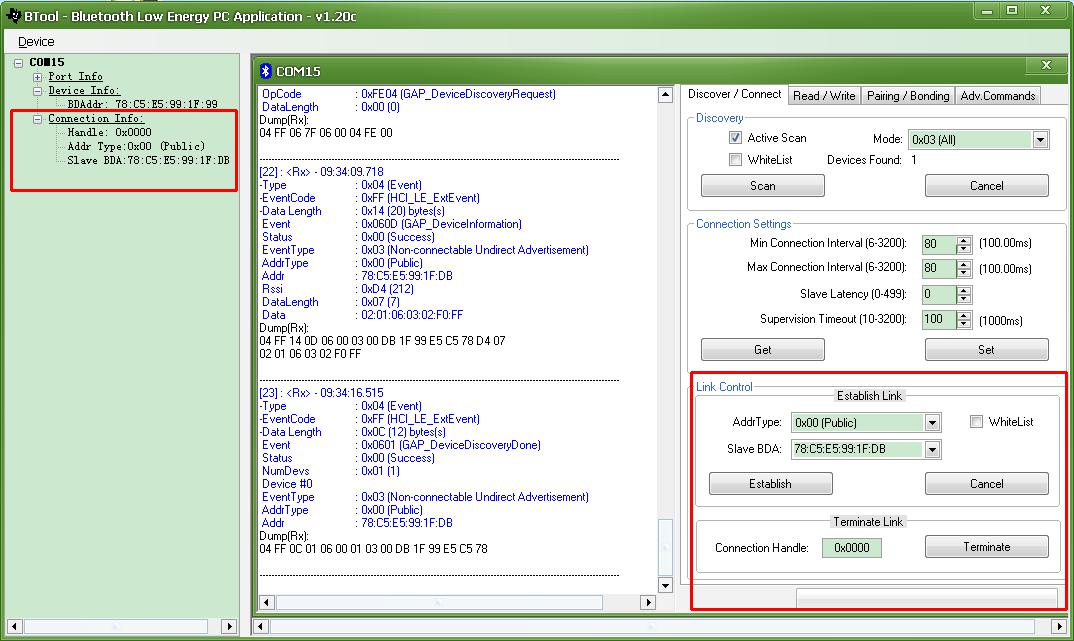
Task: Click main window bottom scroll left arrow
Action: (260, 626)
